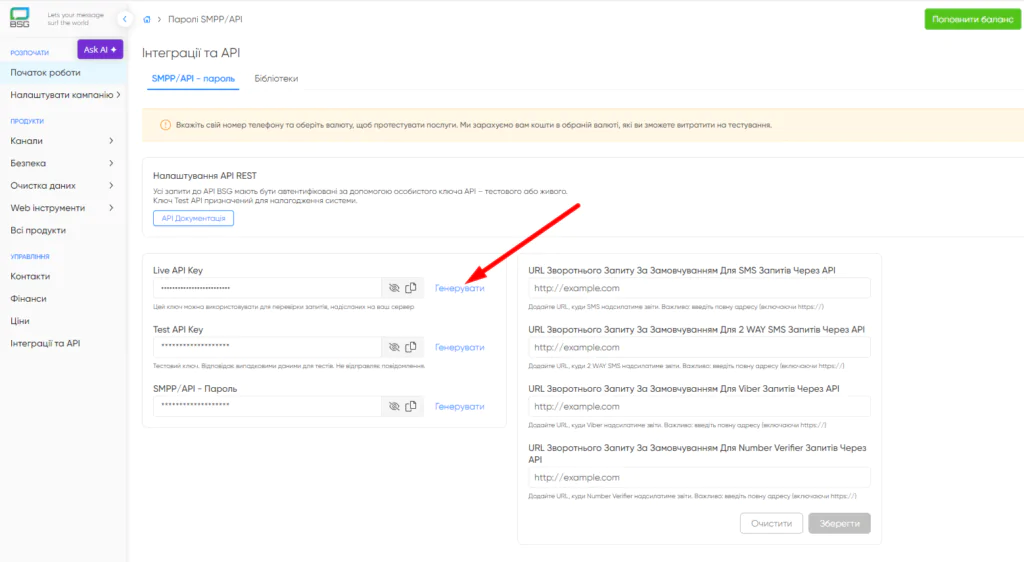Switch to the Бібліотеки tab
The image size is (1024, 562).
tap(276, 78)
